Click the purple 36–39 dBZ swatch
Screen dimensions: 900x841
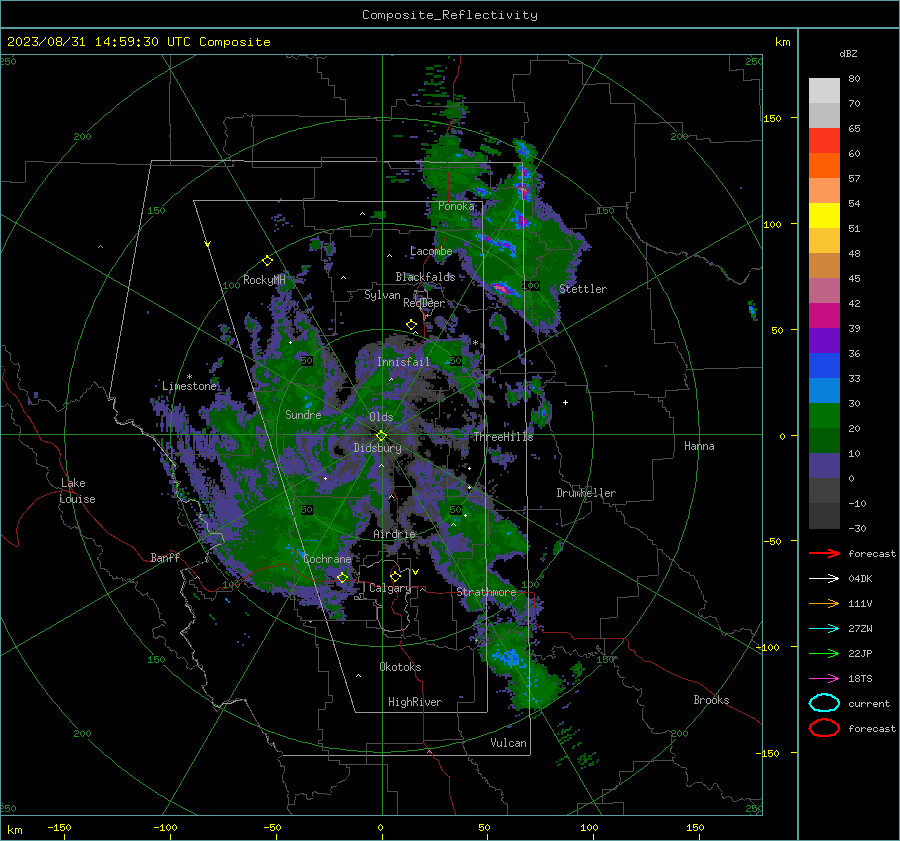click(824, 340)
